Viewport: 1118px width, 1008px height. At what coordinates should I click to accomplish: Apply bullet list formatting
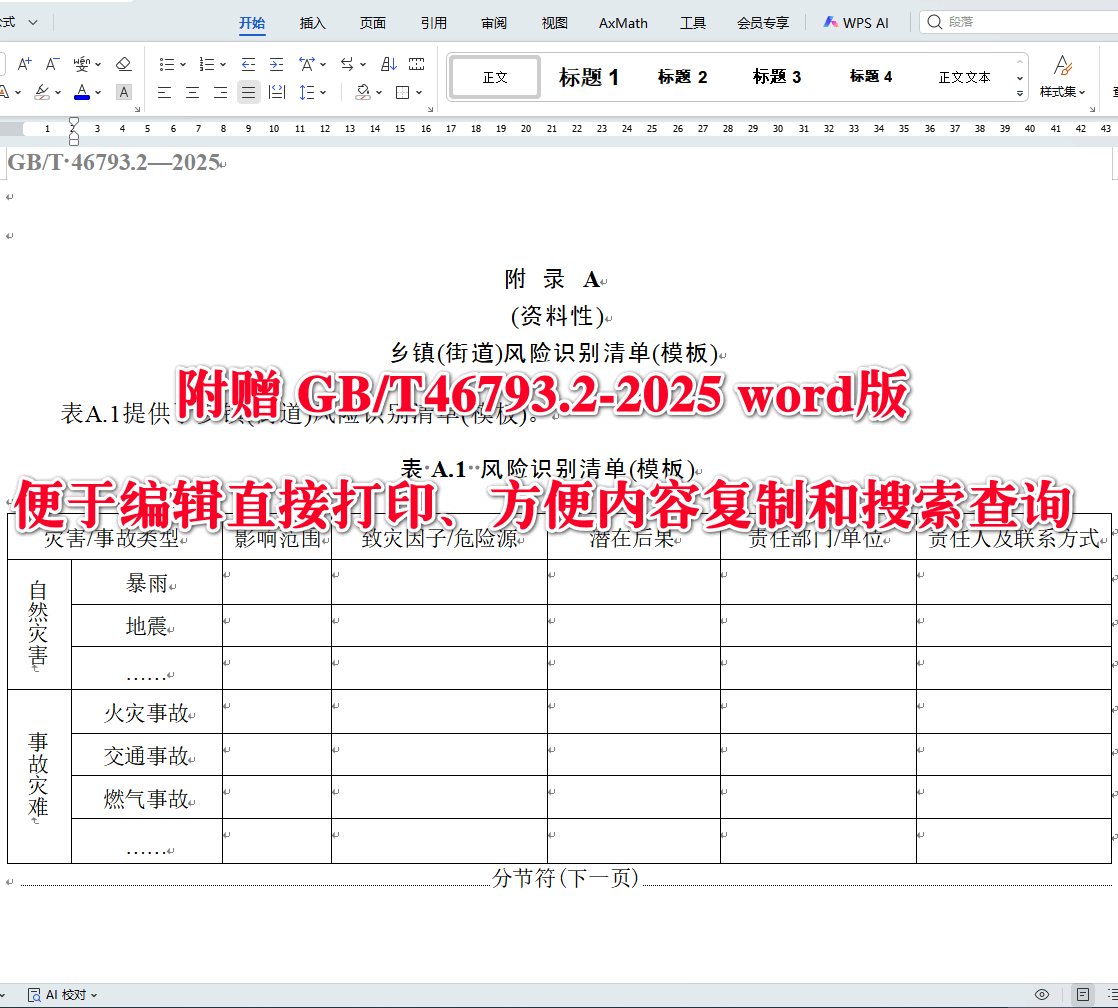167,62
